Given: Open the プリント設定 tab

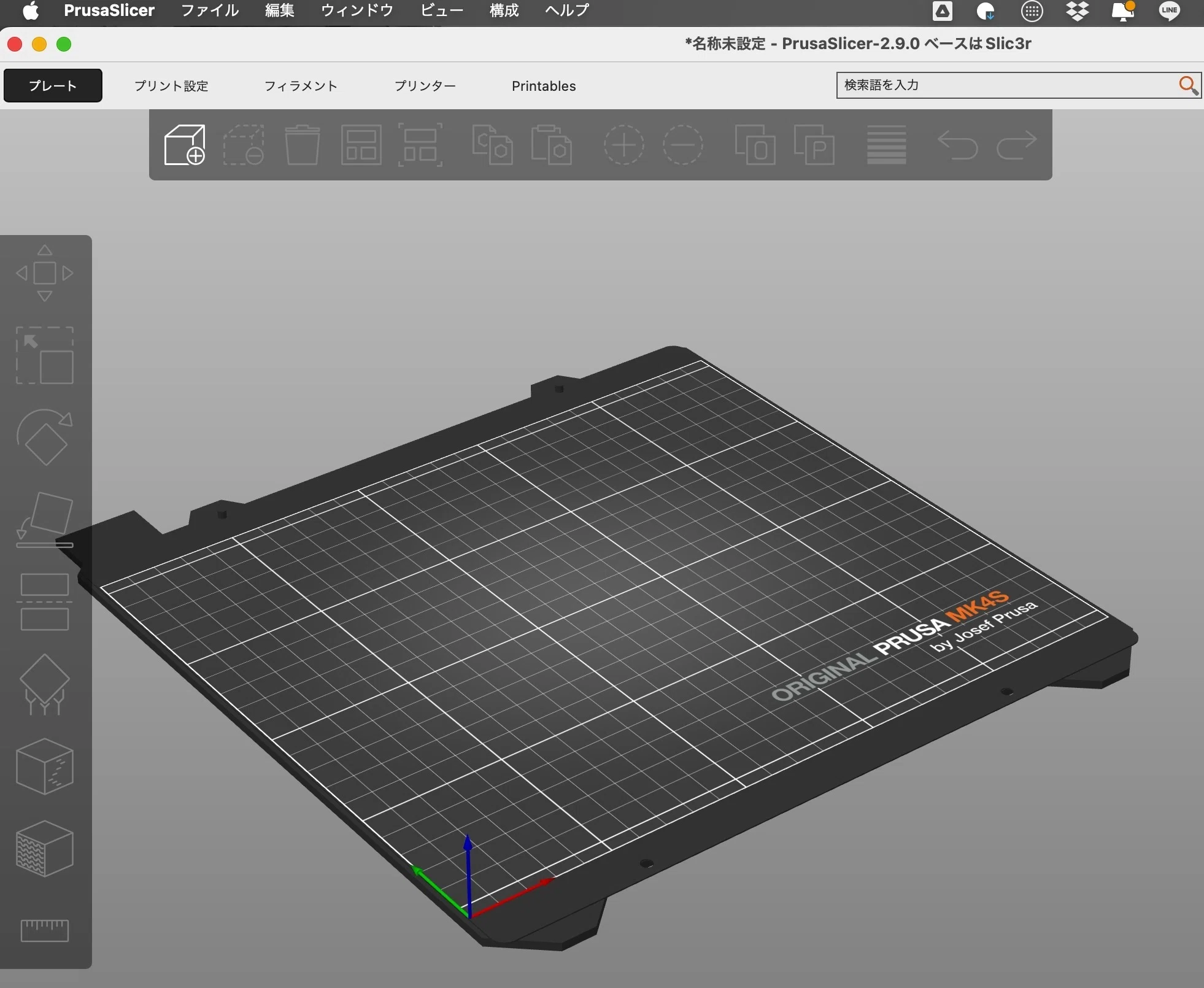Looking at the screenshot, I should pyautogui.click(x=171, y=86).
